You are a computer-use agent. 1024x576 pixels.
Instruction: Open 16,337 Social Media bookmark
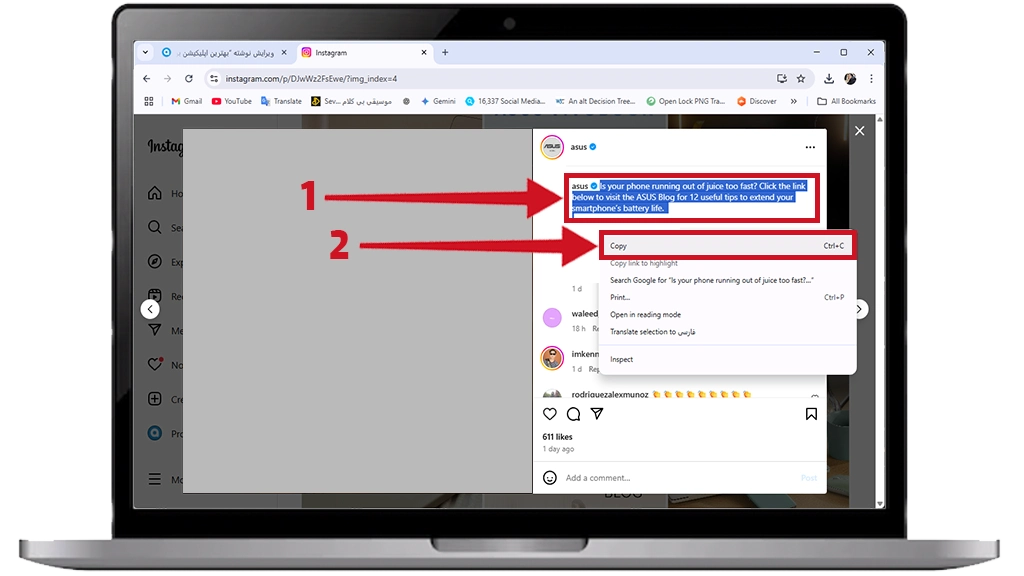[x=505, y=101]
